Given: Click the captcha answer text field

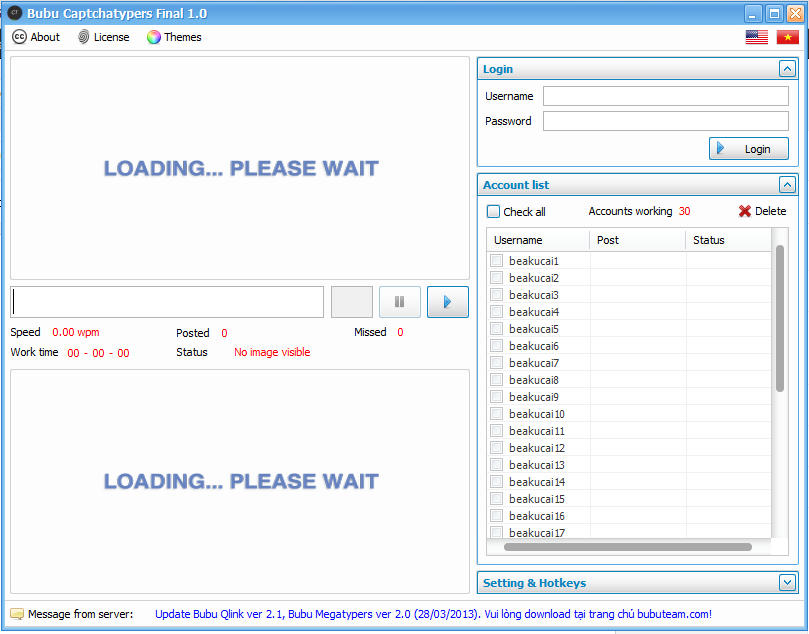Looking at the screenshot, I should coord(167,302).
